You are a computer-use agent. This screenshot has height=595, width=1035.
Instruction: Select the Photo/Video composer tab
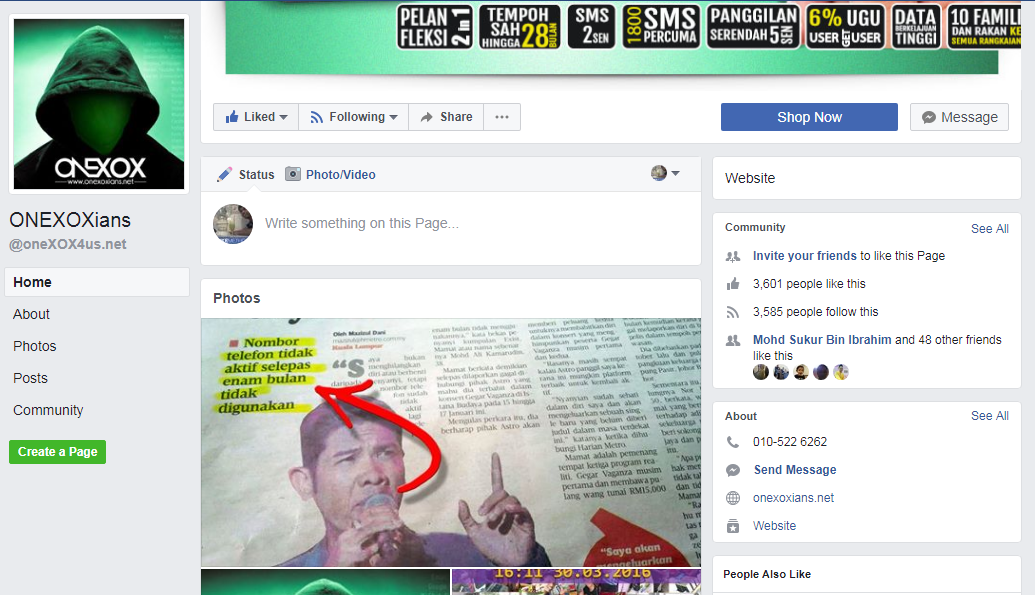tap(331, 174)
